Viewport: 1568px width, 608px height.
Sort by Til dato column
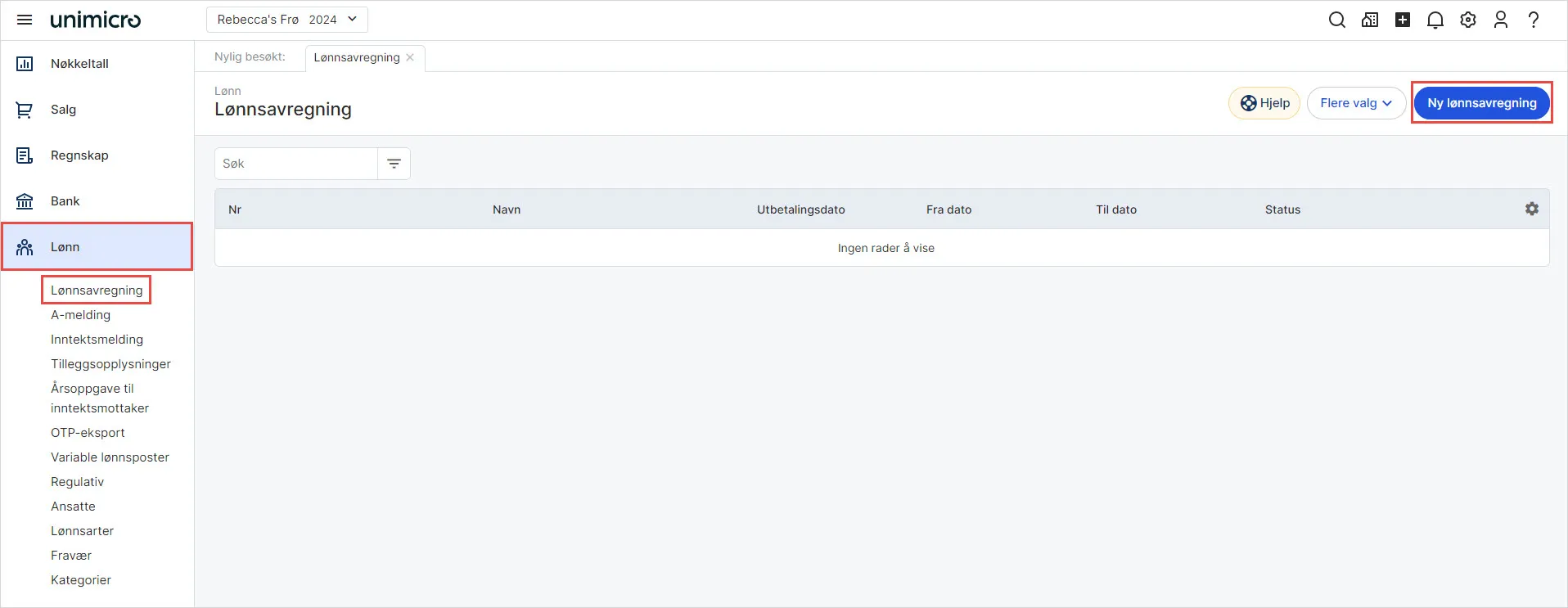coord(1116,209)
